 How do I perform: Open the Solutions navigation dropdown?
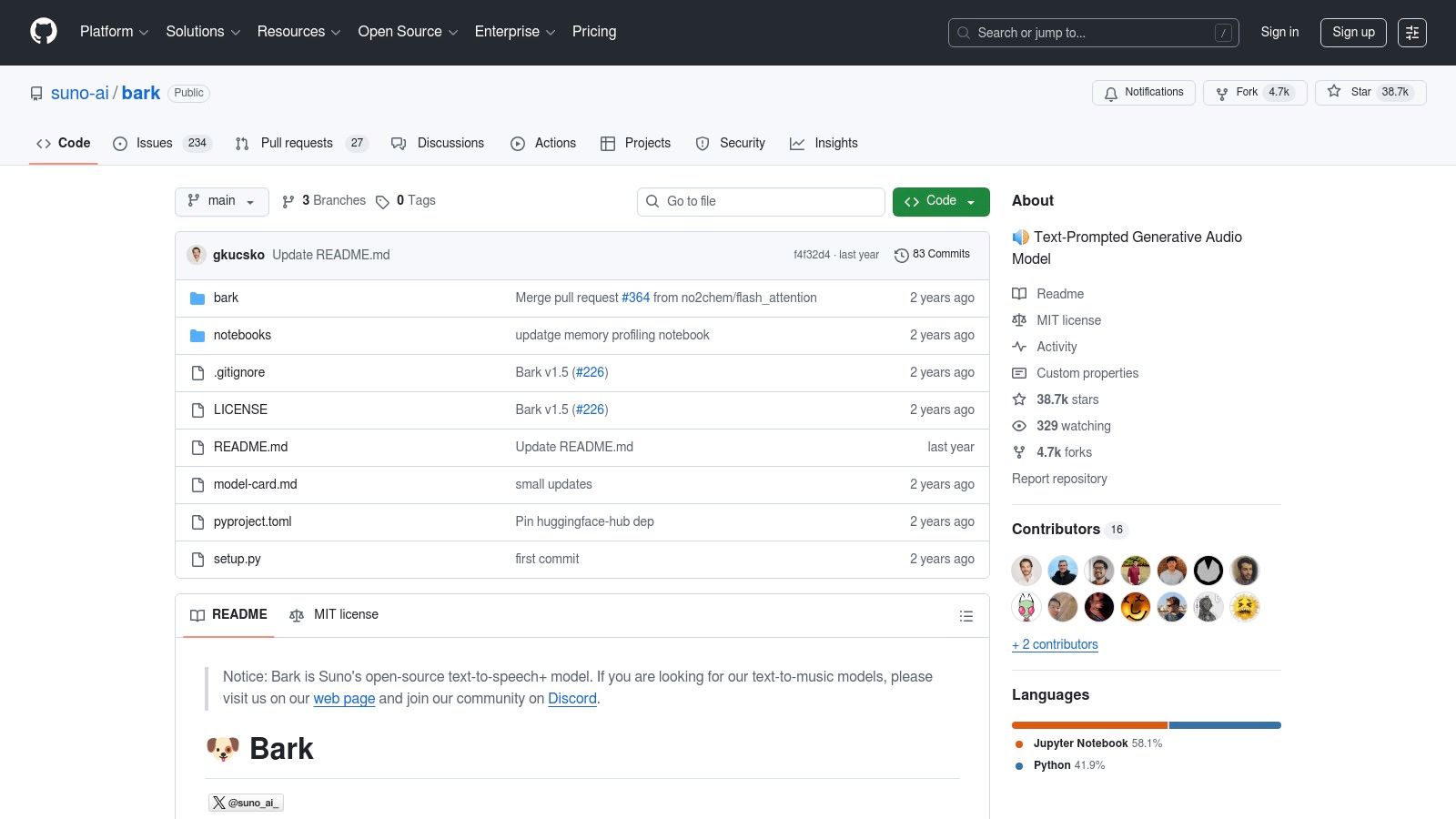click(x=202, y=32)
